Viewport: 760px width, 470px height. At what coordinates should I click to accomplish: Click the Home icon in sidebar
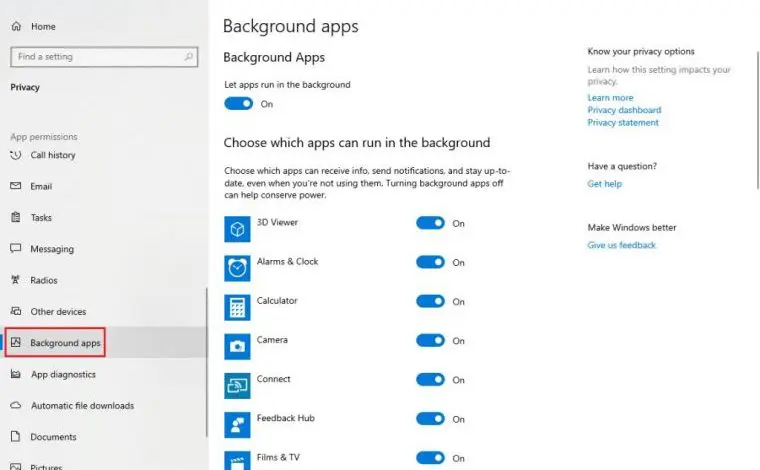click(16, 26)
